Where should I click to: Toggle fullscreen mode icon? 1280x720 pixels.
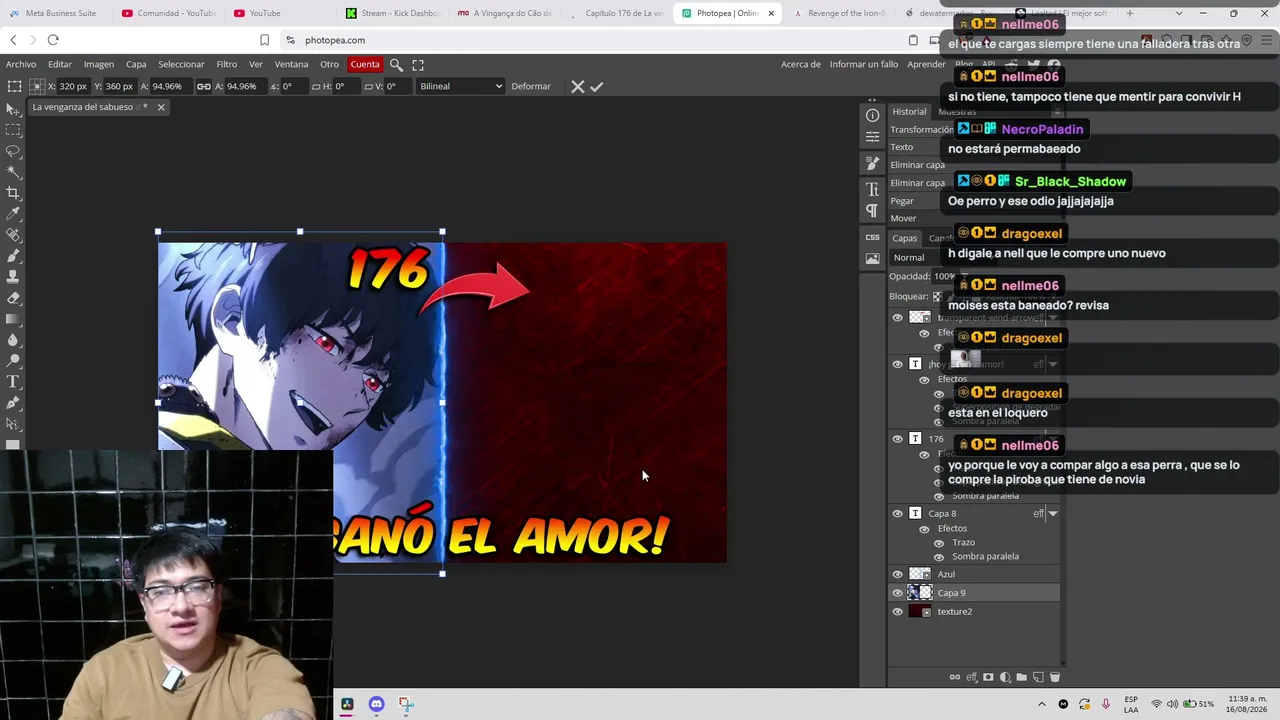(x=418, y=64)
